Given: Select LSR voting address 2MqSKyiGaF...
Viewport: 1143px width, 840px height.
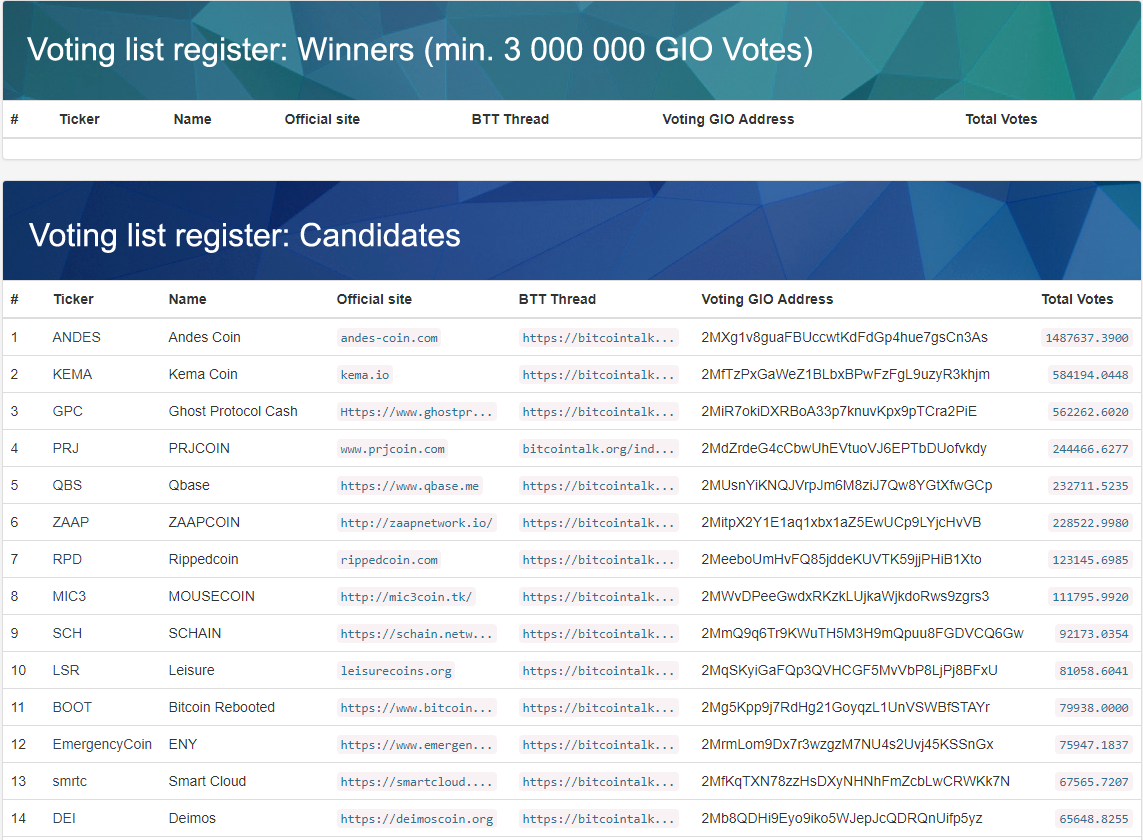Looking at the screenshot, I should coord(849,670).
